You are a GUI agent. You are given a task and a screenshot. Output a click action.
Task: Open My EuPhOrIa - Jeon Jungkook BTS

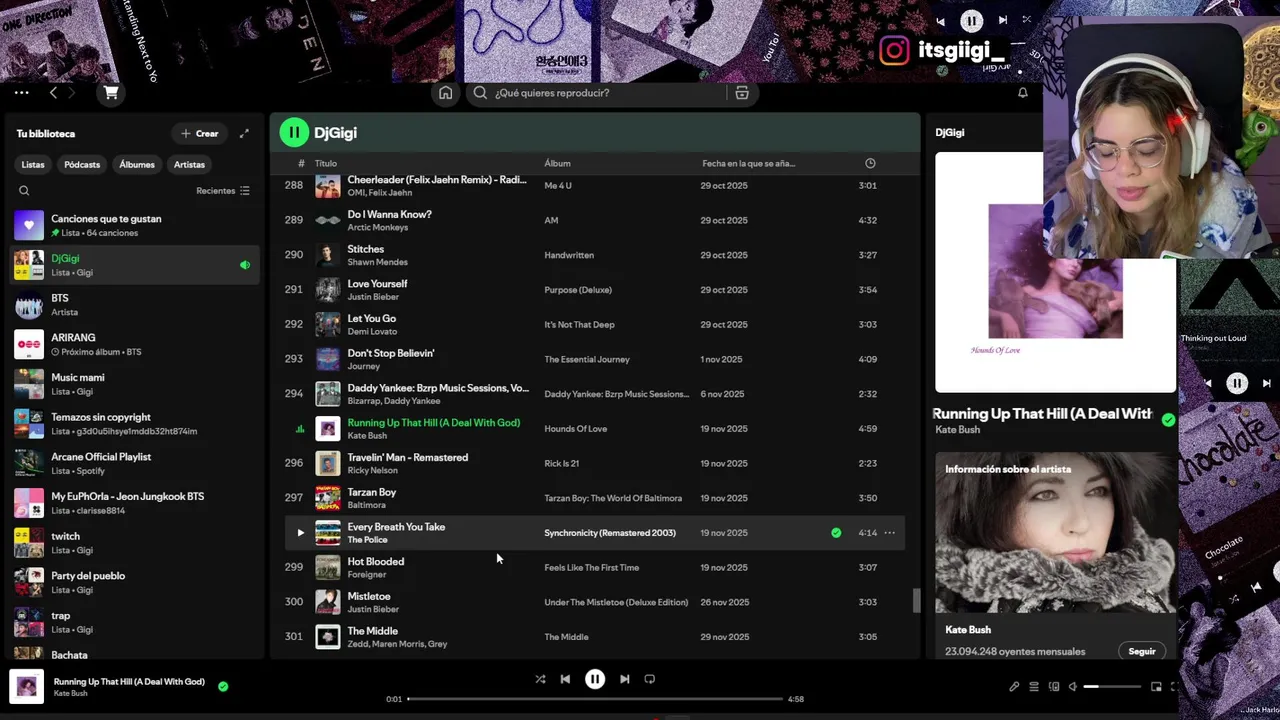(x=135, y=503)
